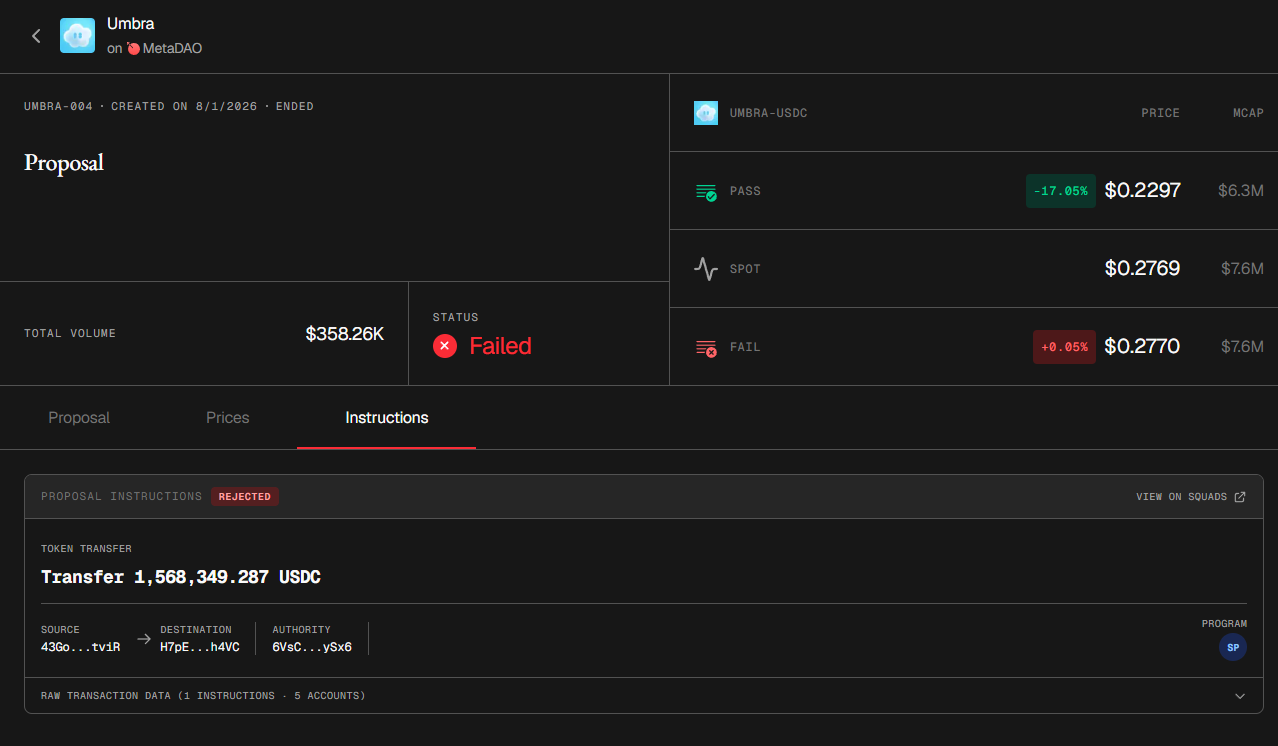Go back using the left chevron arrow
Viewport: 1278px width, 746px height.
tap(36, 36)
